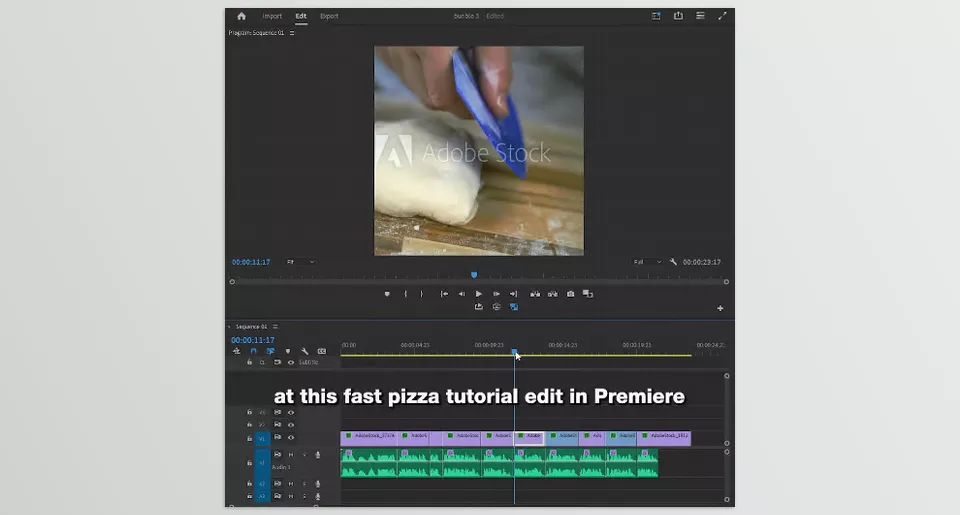Screen dimensions: 960x515
Task: Open the header bar panel-options icon
Action: point(700,16)
